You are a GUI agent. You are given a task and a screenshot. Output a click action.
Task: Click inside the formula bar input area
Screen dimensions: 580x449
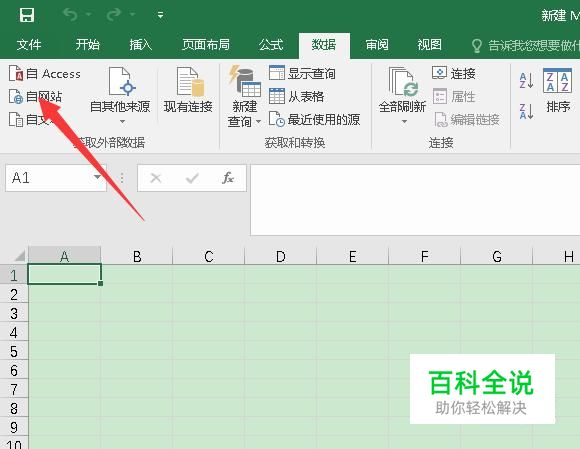click(415, 200)
